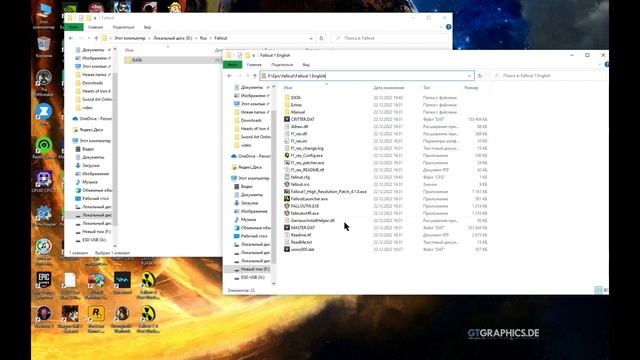Click help icon in back Fallout window
This screenshot has width=640, height=360.
449,27
